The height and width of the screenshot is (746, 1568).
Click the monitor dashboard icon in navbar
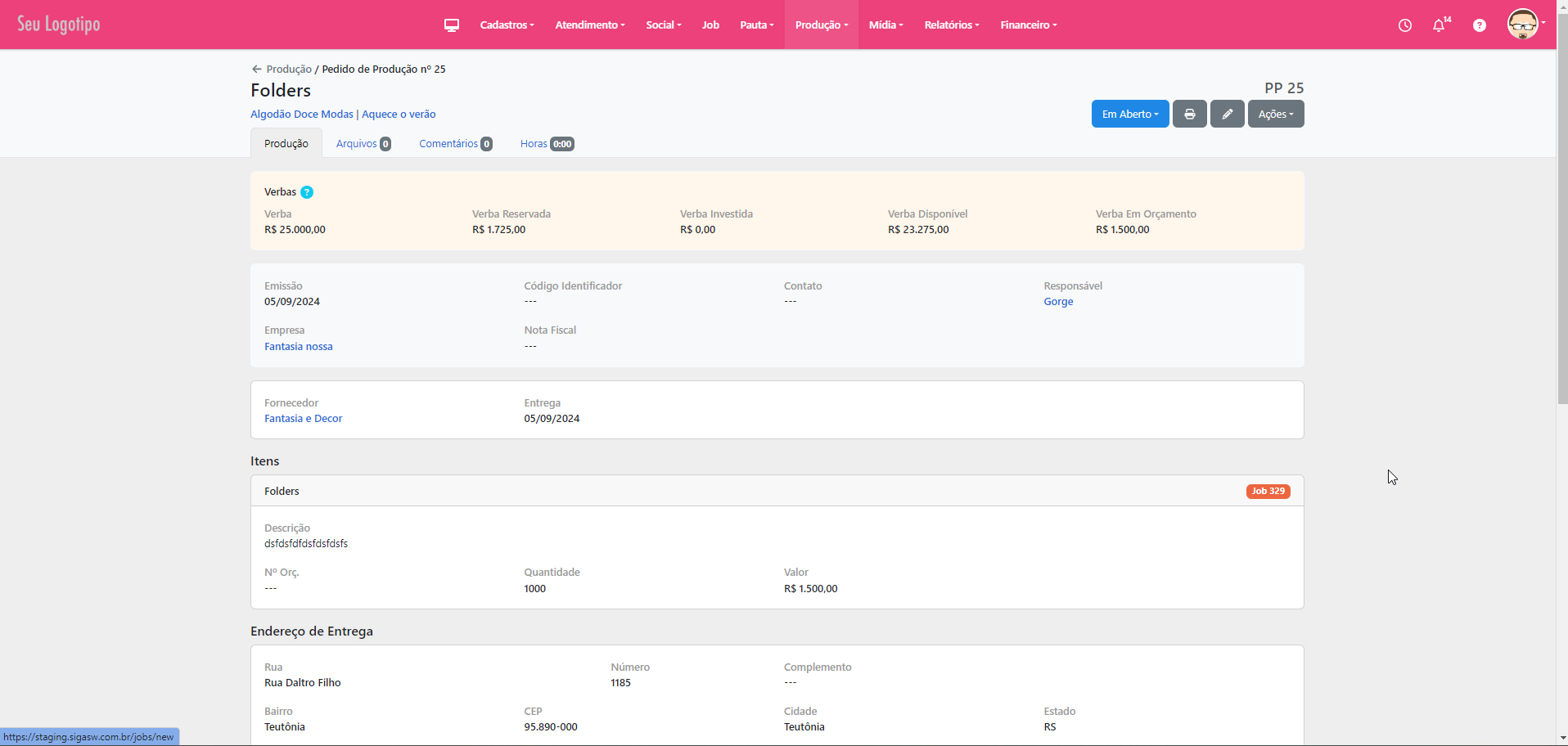[451, 25]
